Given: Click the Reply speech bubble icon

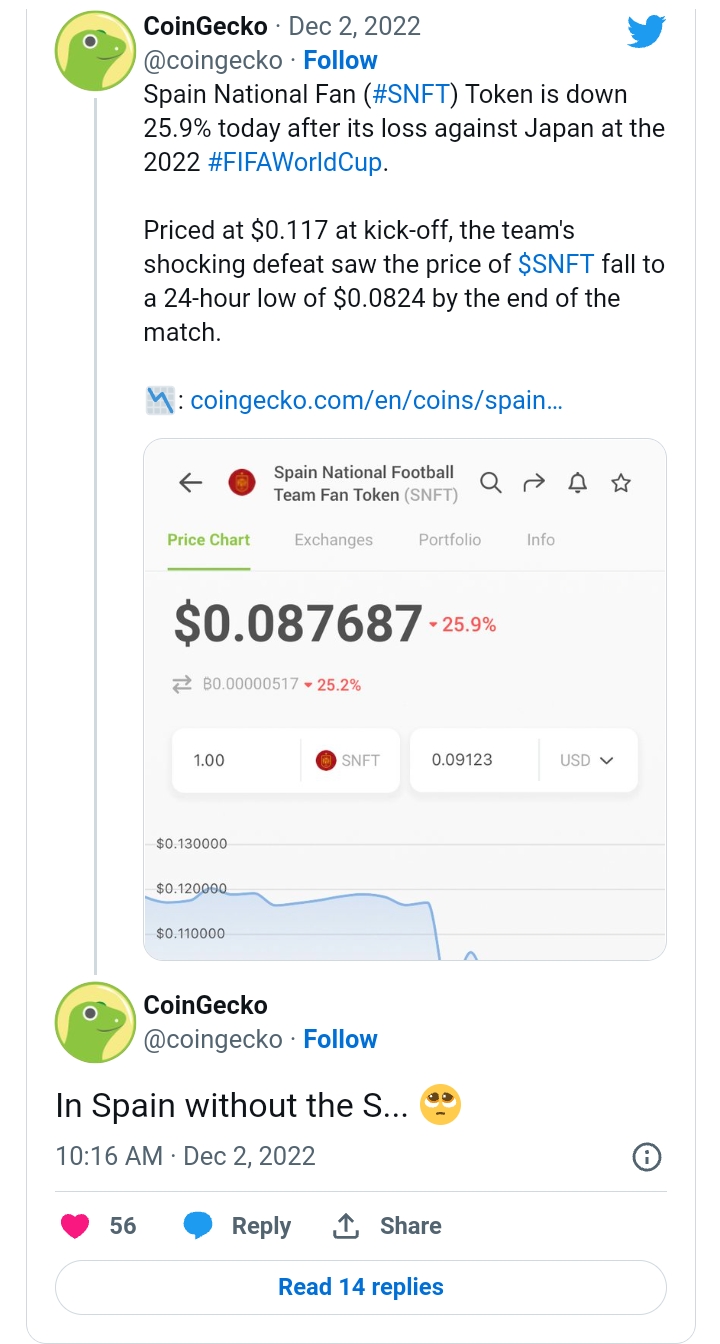Looking at the screenshot, I should pos(198,1226).
